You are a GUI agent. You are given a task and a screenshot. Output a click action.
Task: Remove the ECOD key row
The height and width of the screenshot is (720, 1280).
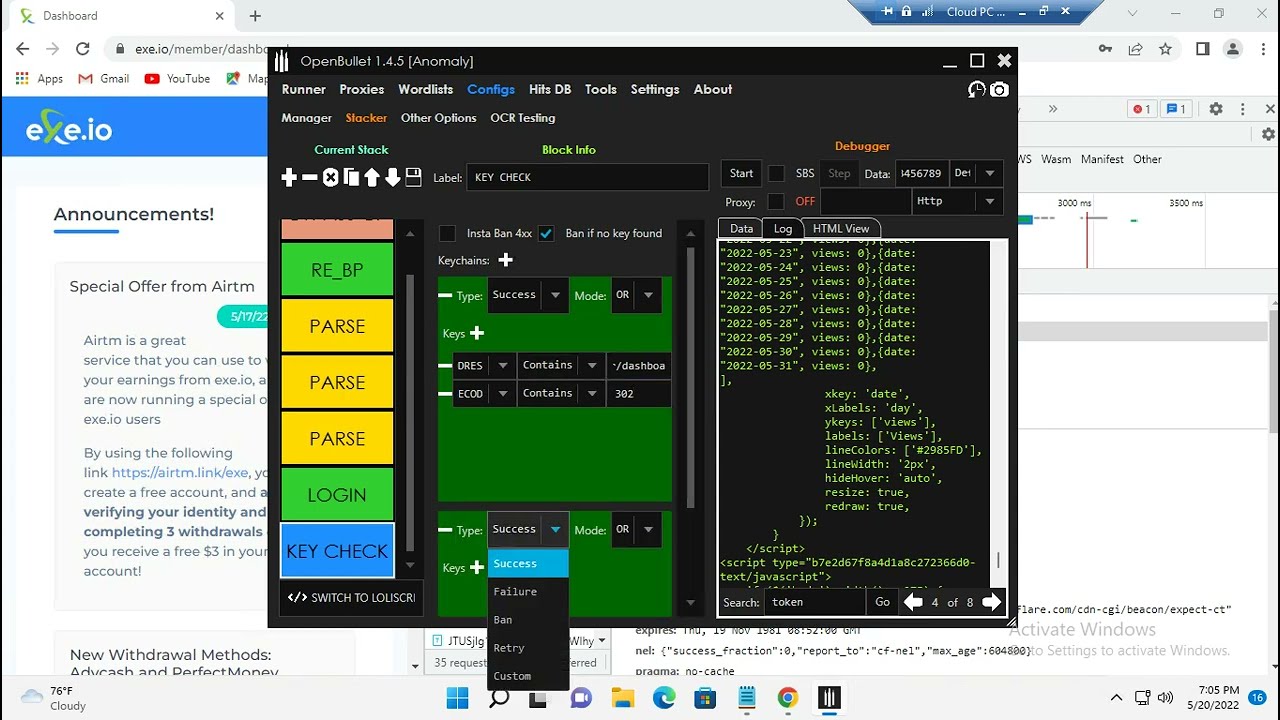[x=445, y=394]
